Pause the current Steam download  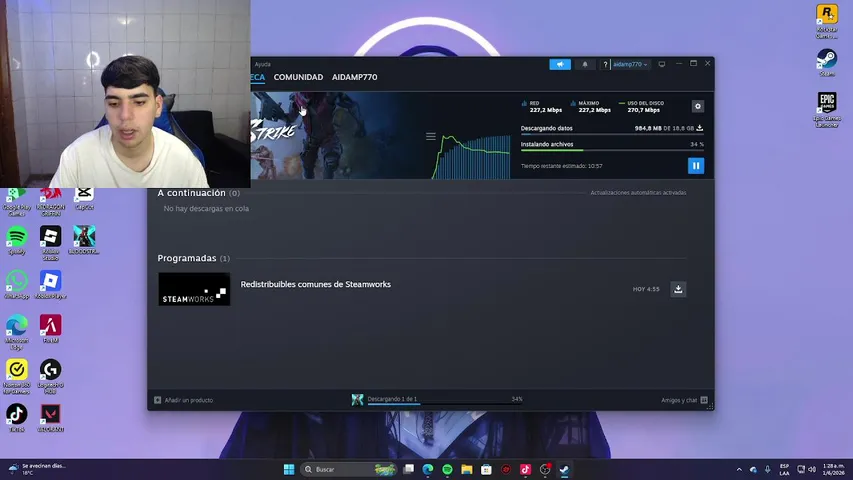coord(696,166)
